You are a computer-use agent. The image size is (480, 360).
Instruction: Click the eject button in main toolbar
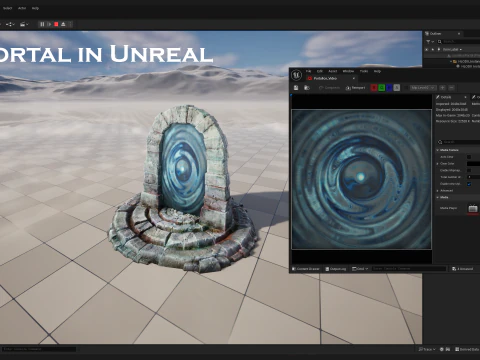coord(63,24)
